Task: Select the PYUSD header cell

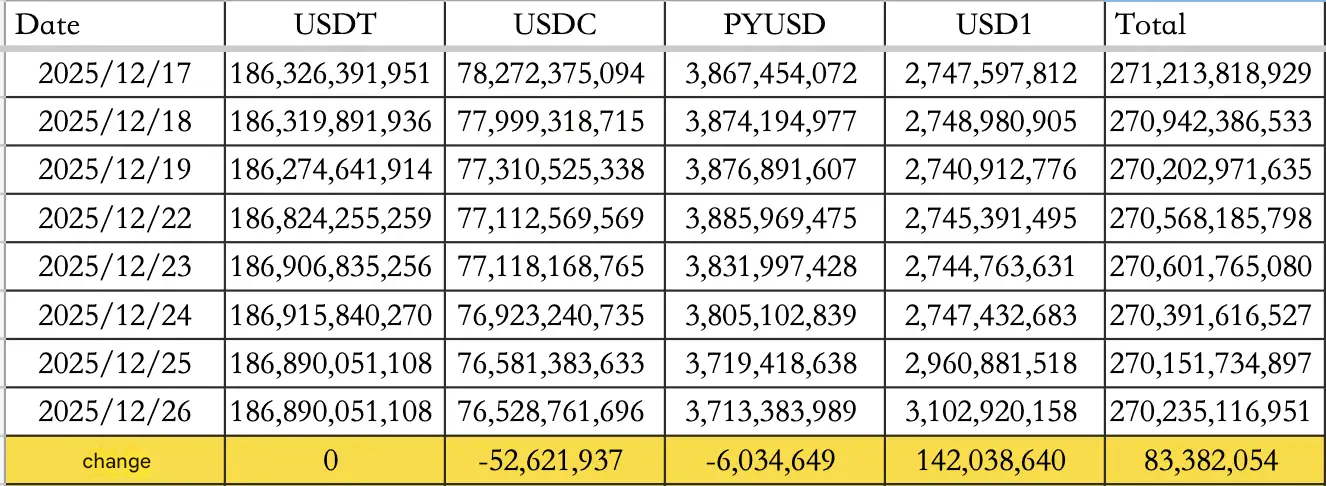Action: point(774,23)
